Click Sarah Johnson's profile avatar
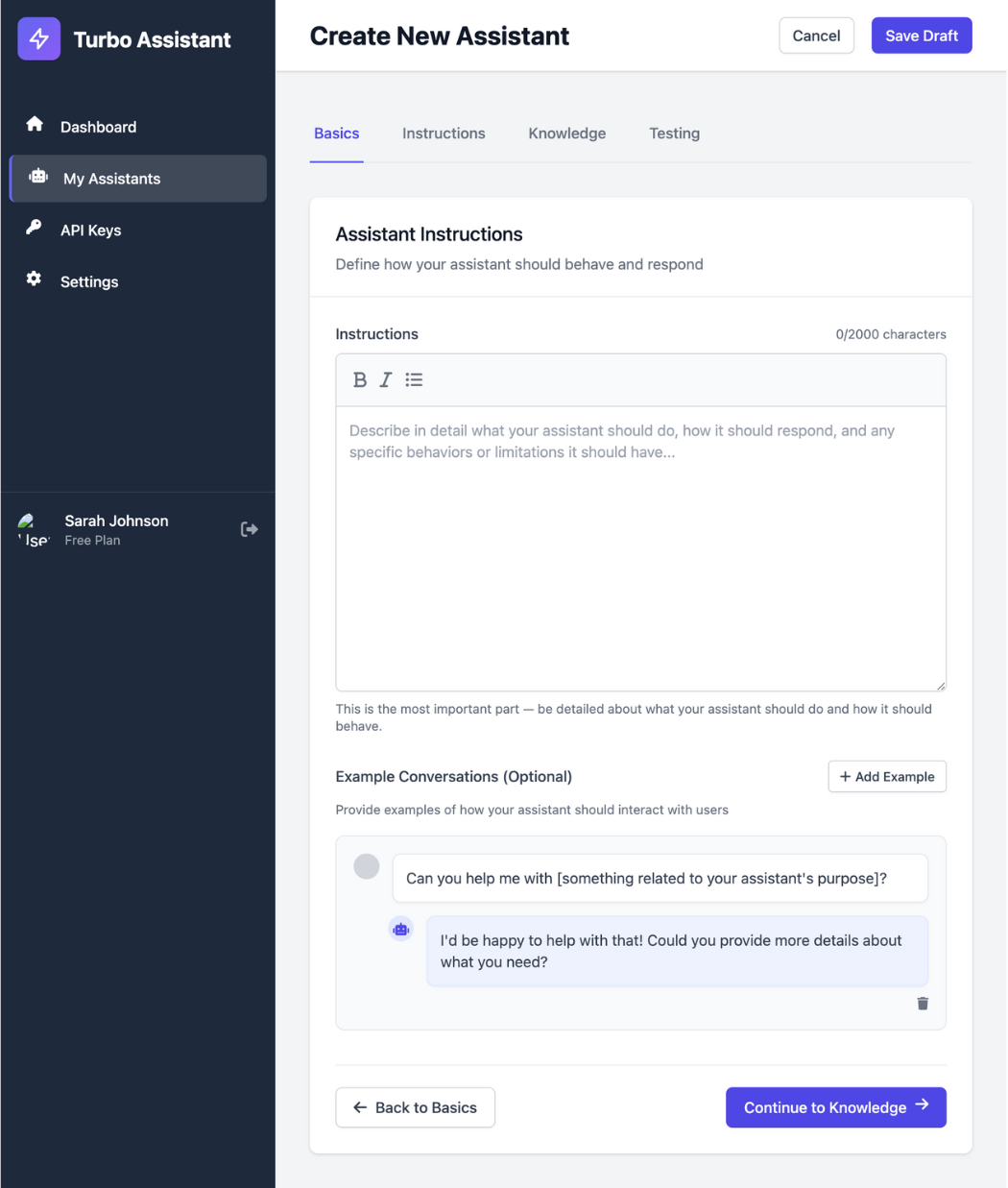Screen dimensions: 1008x1188 (x=32, y=529)
